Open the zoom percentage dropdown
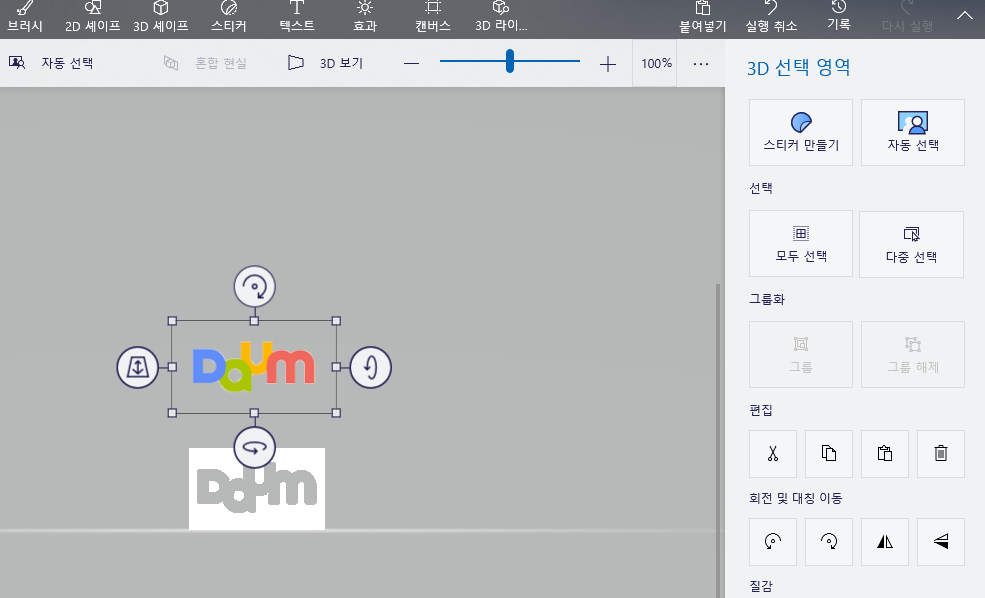985x598 pixels. click(654, 63)
